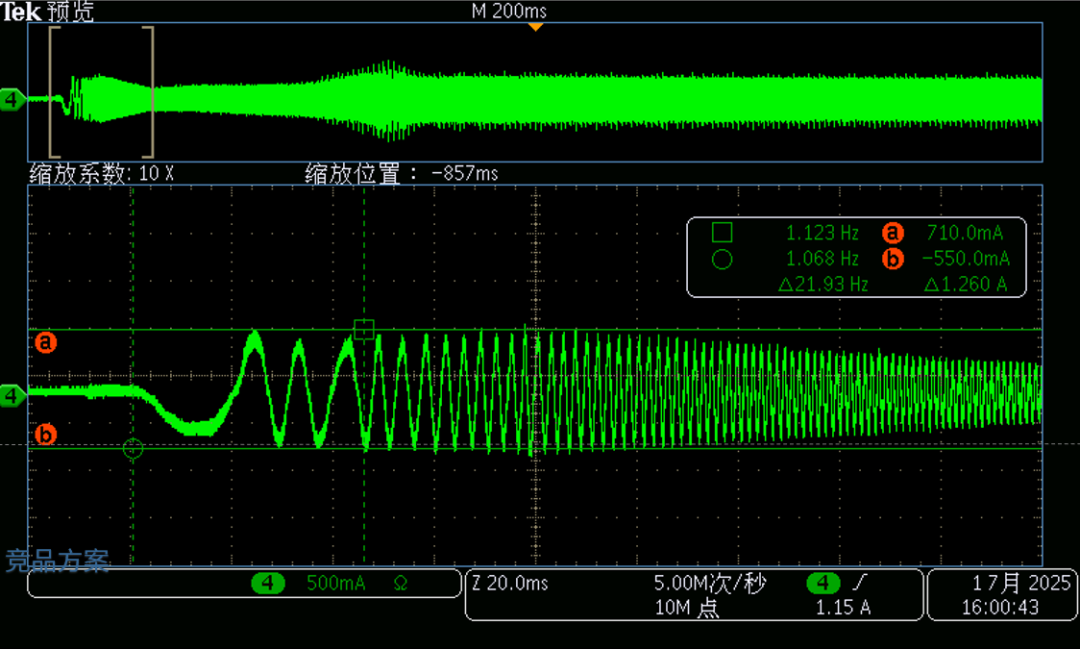Screen dimensions: 1080x649
Task: Click the square cursor icon in readout box
Action: [722, 233]
